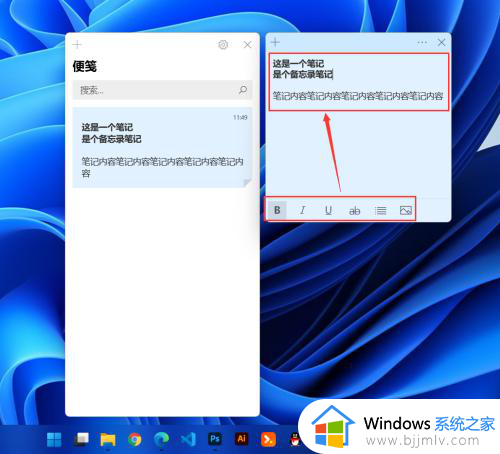Open the 这是一个笔记 note card in the list
The width and height of the screenshot is (500, 454).
click(x=162, y=147)
